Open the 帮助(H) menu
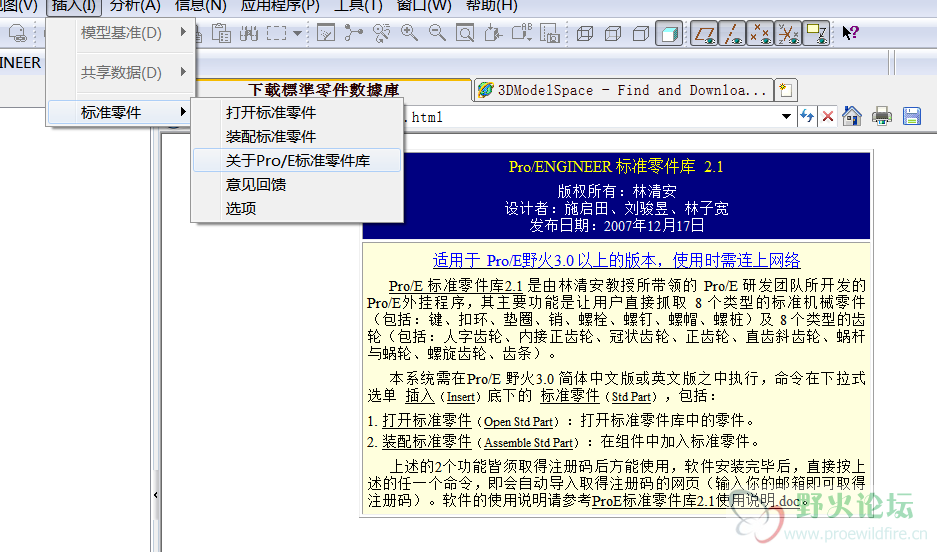937x552 pixels. point(492,6)
